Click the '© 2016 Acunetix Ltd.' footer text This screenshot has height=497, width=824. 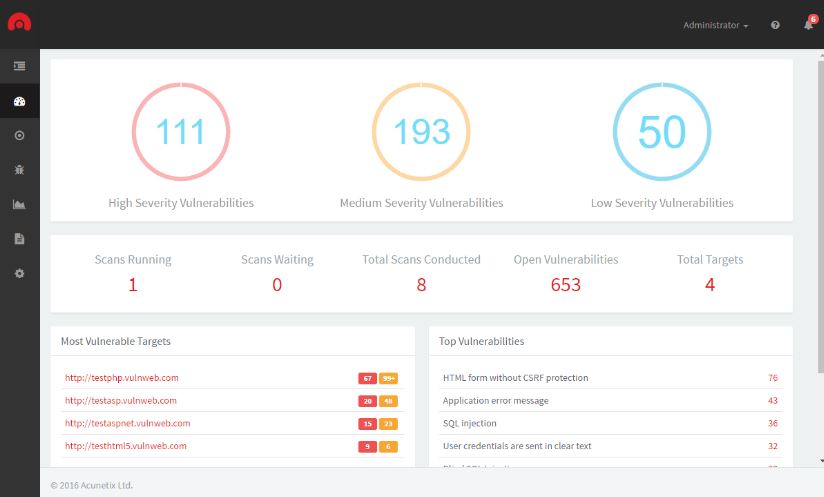91,485
